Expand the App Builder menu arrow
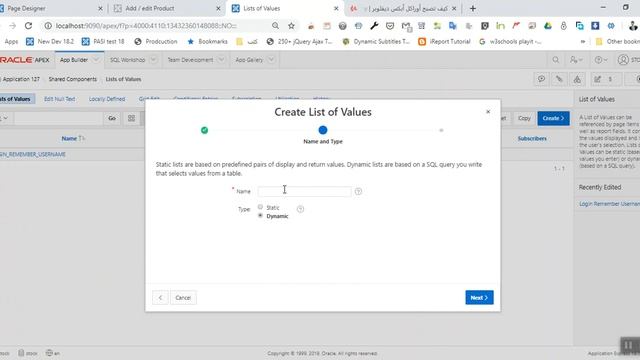The width and height of the screenshot is (640, 360). pyautogui.click(x=96, y=60)
